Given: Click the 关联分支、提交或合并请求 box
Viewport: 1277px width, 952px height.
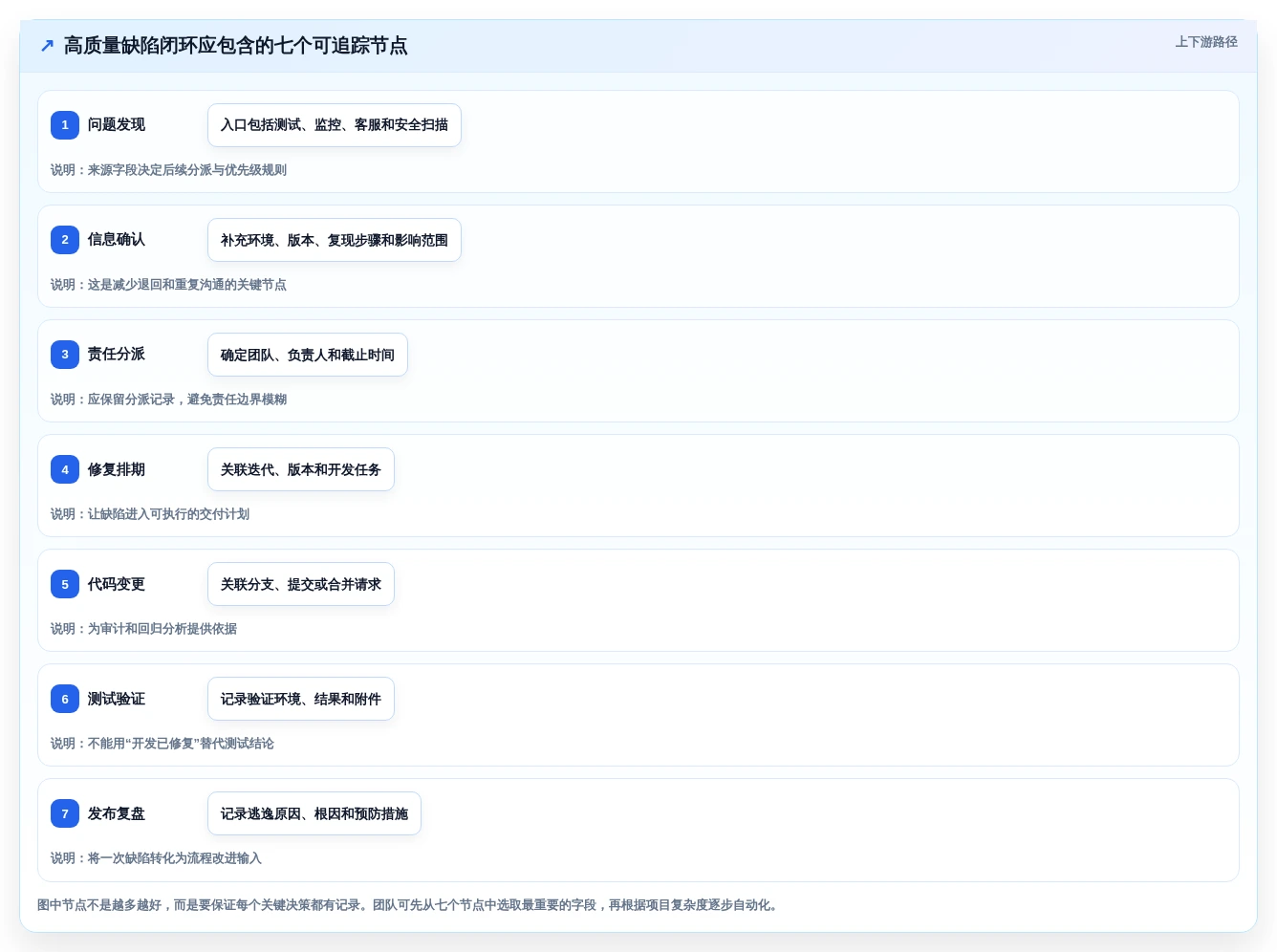Looking at the screenshot, I should [301, 584].
